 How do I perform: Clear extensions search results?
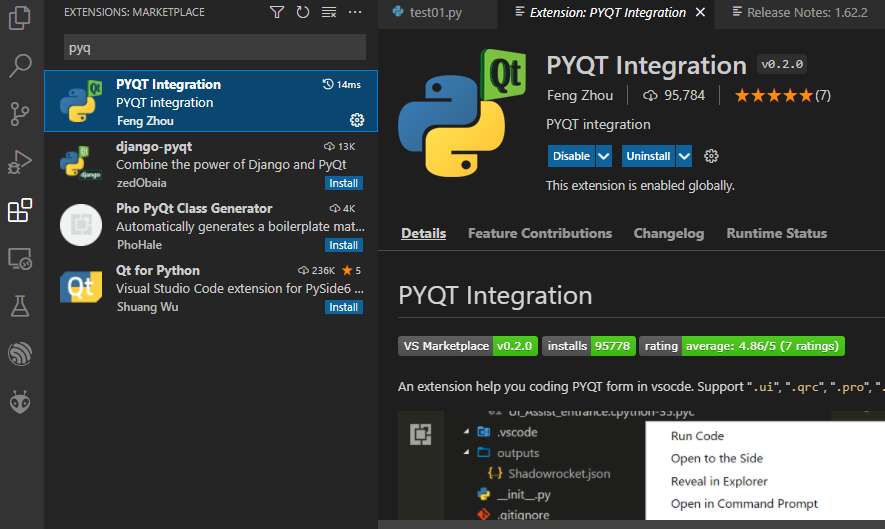click(329, 12)
